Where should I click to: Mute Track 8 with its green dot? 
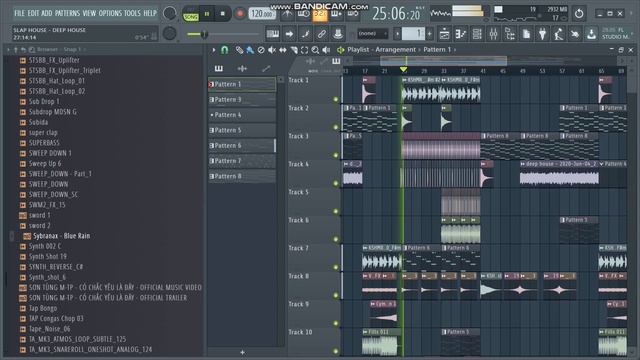tap(336, 295)
